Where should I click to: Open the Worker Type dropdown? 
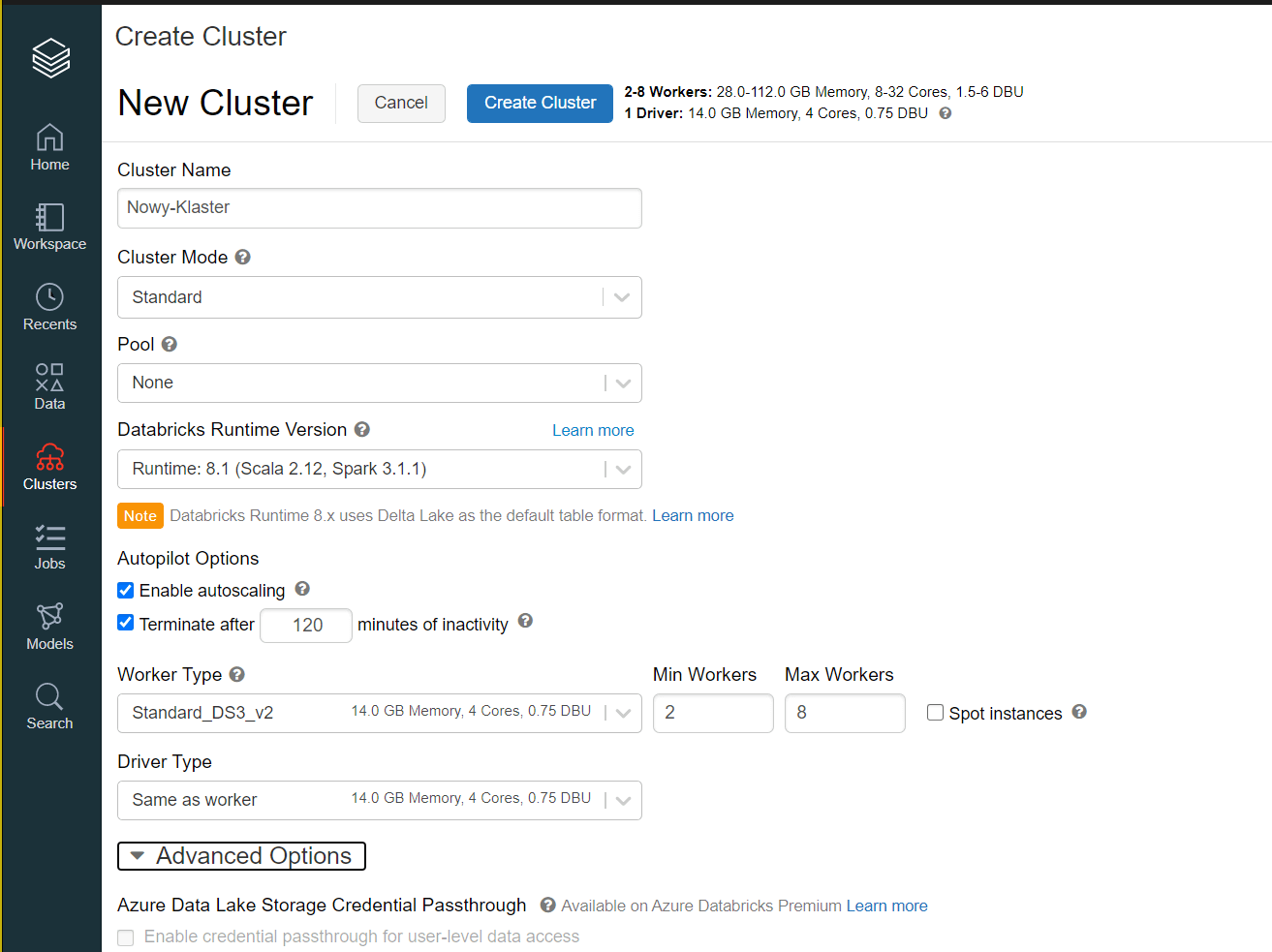[x=621, y=713]
